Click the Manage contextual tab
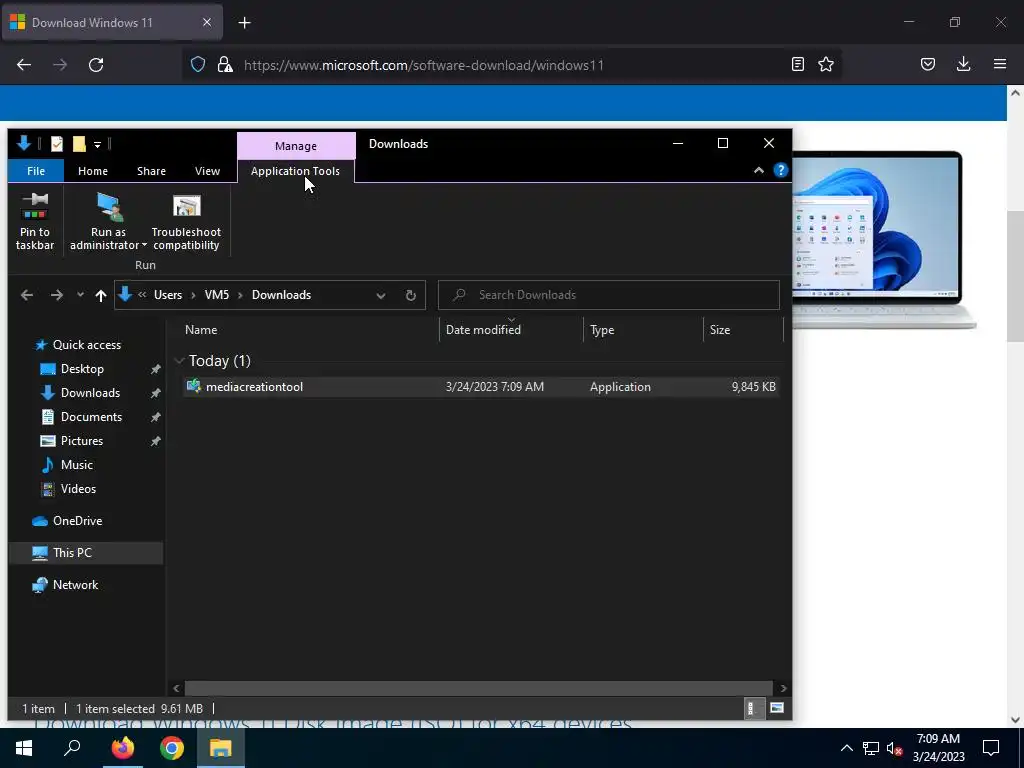This screenshot has height=768, width=1024. pos(296,146)
